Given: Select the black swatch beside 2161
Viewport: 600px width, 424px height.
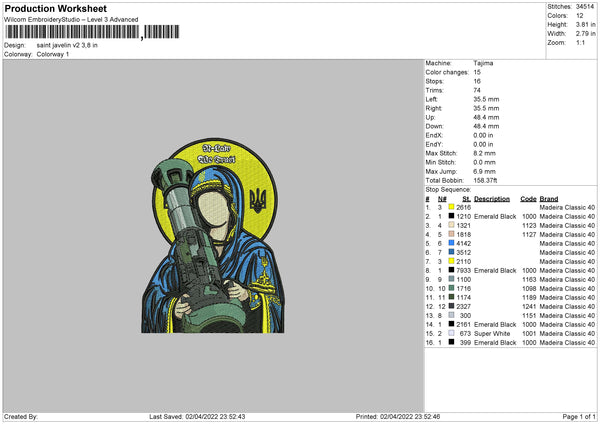Looking at the screenshot, I should click(451, 324).
